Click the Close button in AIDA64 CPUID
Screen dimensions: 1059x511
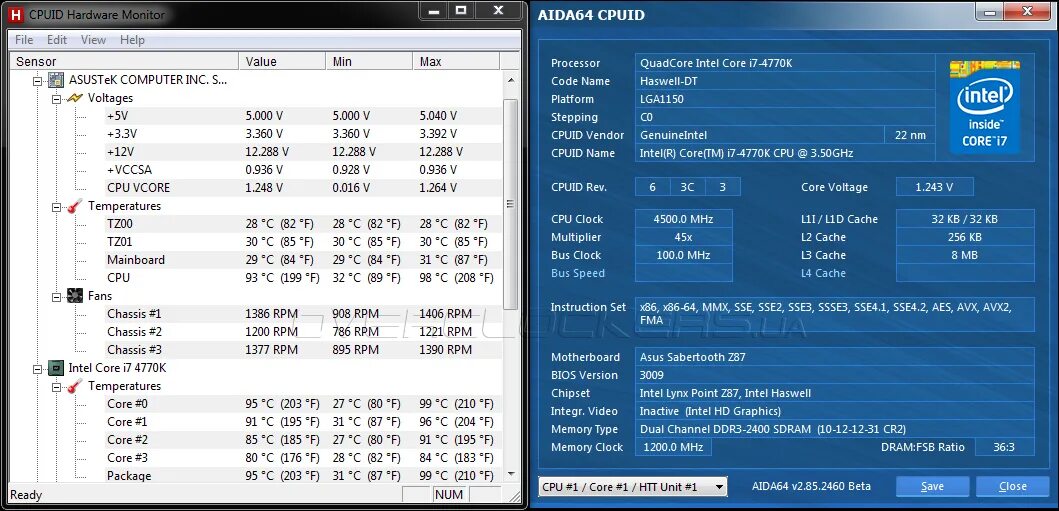(1012, 486)
